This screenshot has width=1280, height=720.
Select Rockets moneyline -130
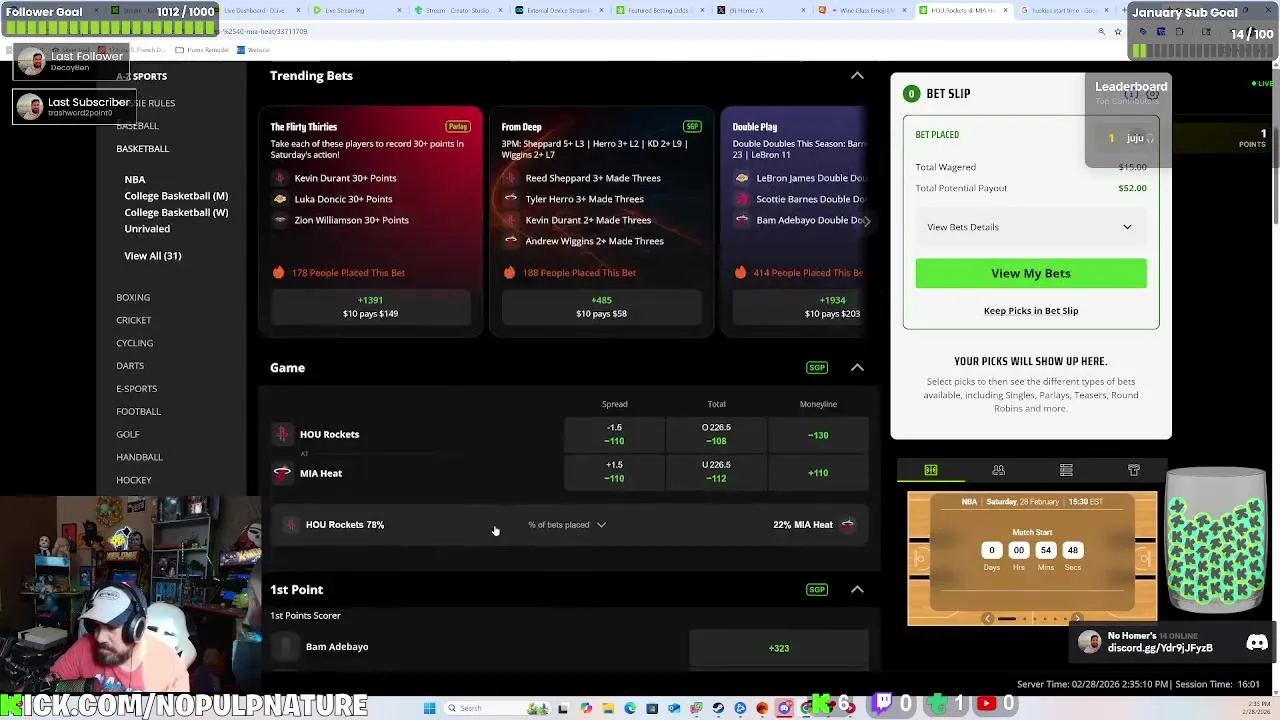coord(818,435)
